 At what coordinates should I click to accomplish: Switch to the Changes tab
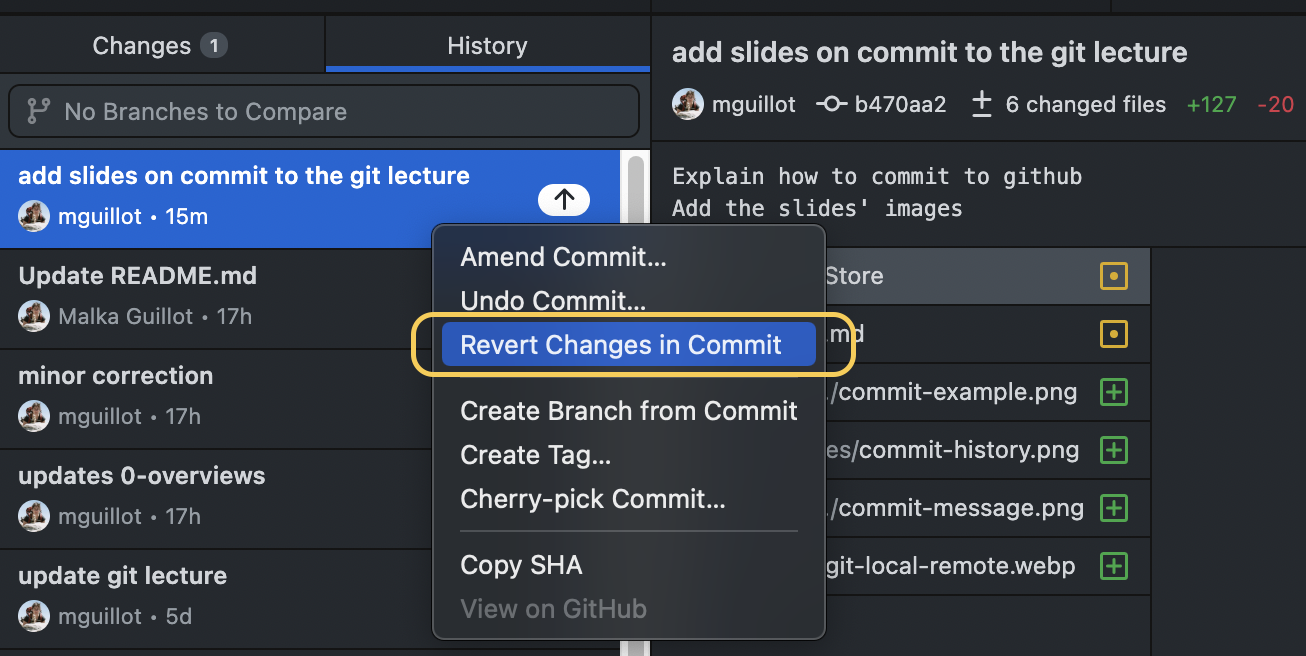[x=160, y=46]
